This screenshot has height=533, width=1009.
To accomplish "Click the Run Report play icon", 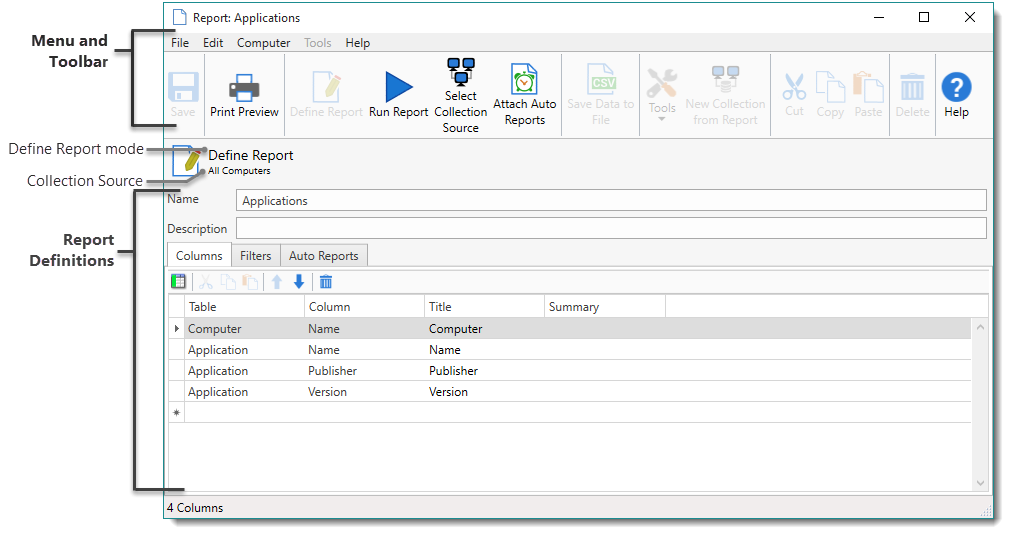I will [398, 88].
